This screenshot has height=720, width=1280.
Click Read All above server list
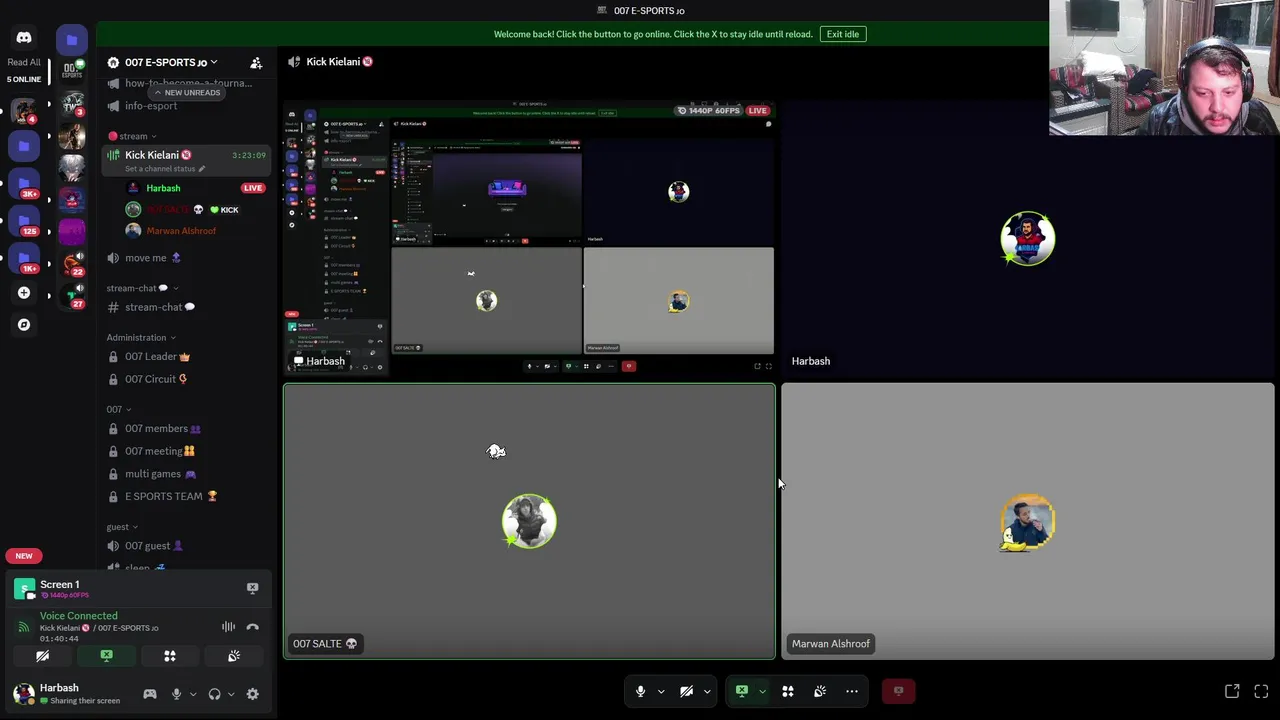tap(24, 62)
